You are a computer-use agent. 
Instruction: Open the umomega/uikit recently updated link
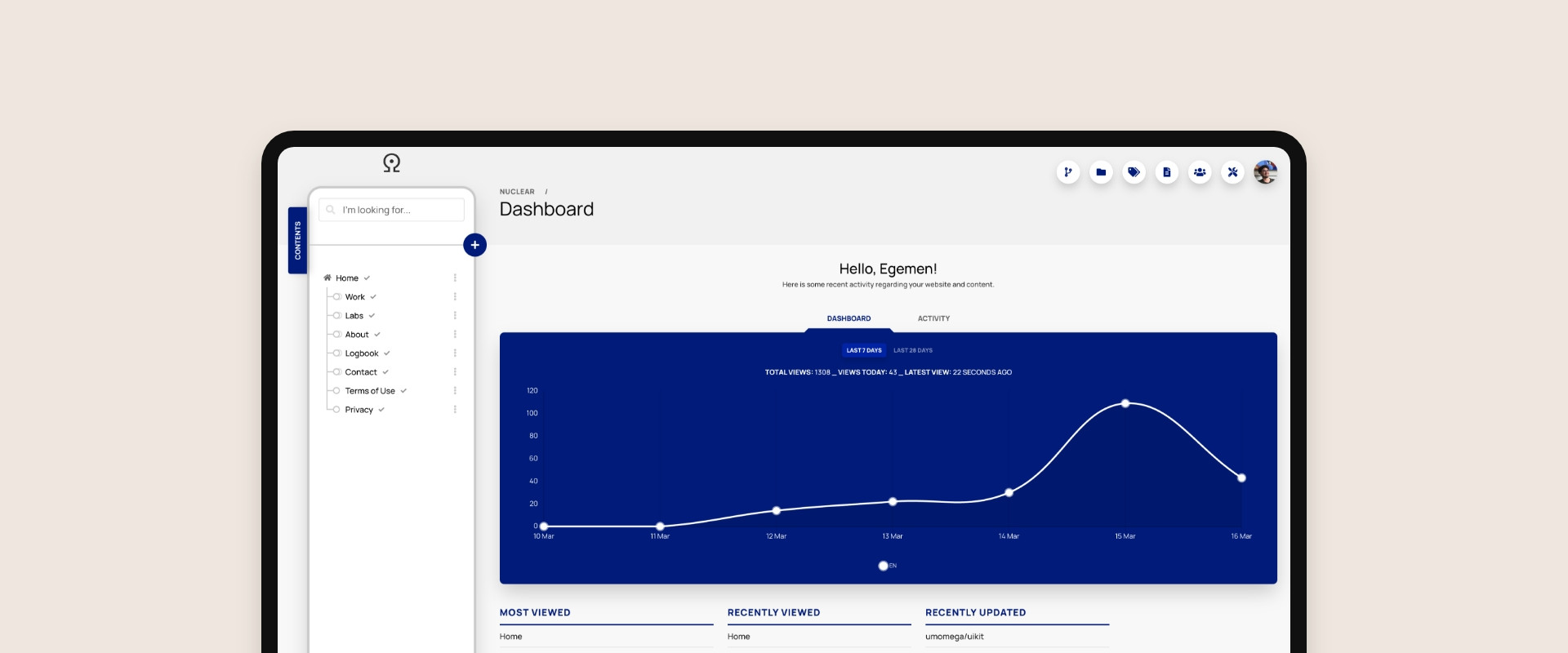[x=954, y=637]
